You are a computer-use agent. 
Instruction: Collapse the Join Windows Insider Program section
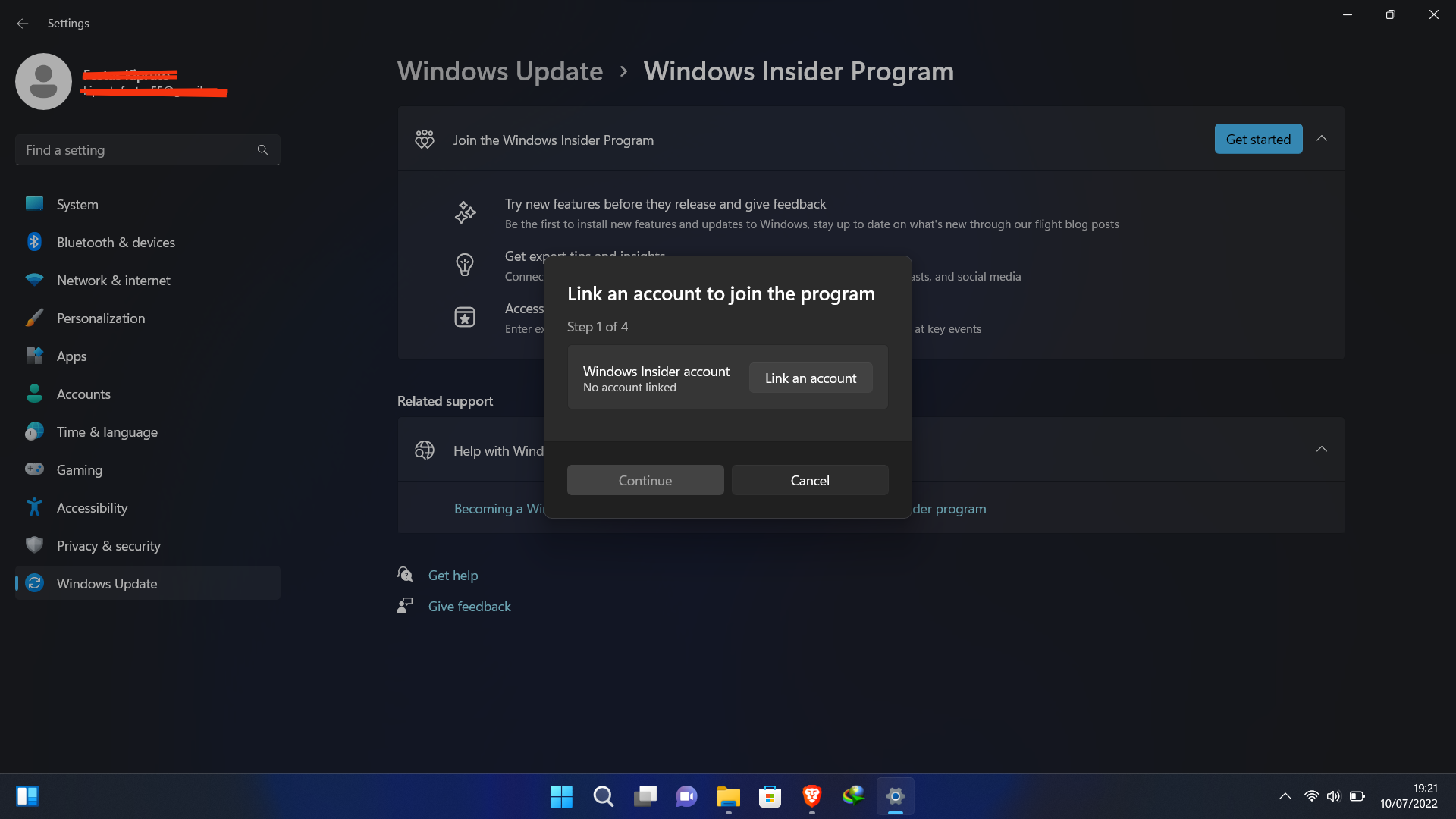[x=1322, y=139]
